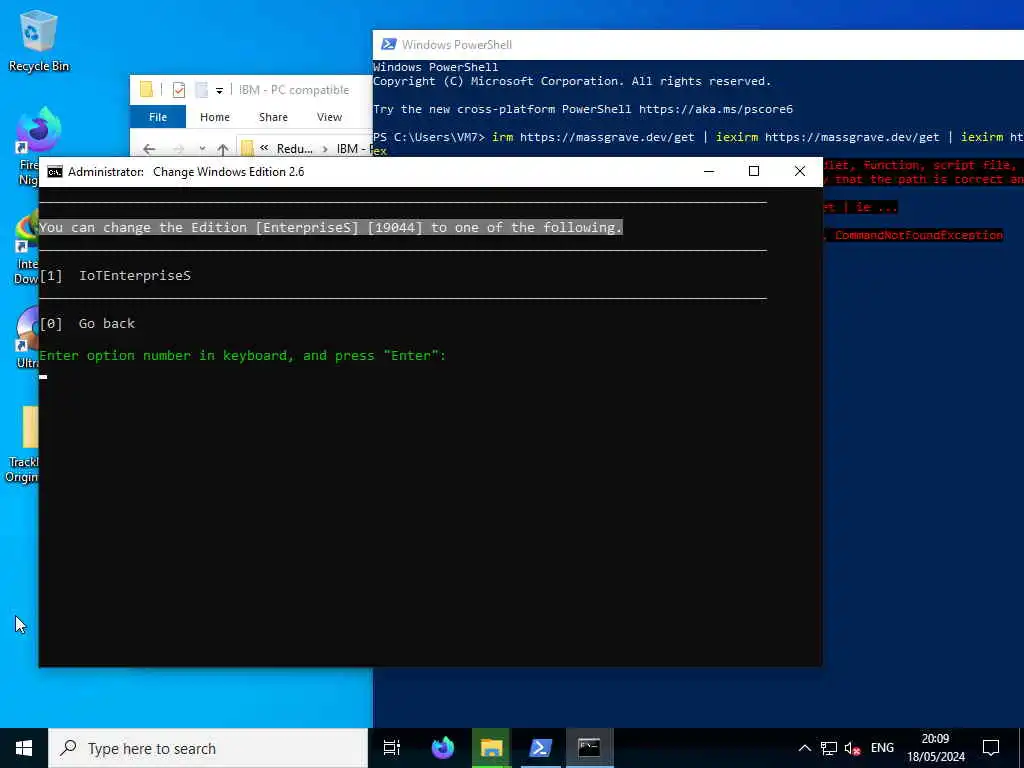Click the new folder icon in Explorer quick access toolbar
This screenshot has height=768, width=1024.
[202, 89]
